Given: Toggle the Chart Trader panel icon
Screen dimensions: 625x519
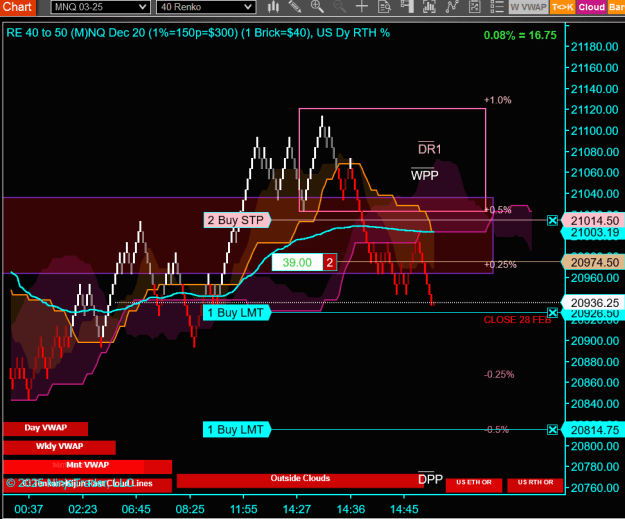Looking at the screenshot, I should pos(407,7).
